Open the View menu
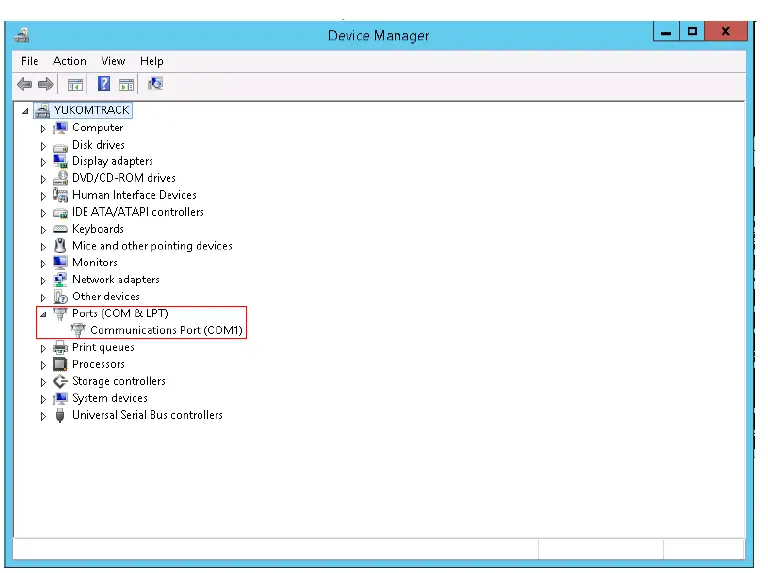The height and width of the screenshot is (573, 768). pos(113,61)
